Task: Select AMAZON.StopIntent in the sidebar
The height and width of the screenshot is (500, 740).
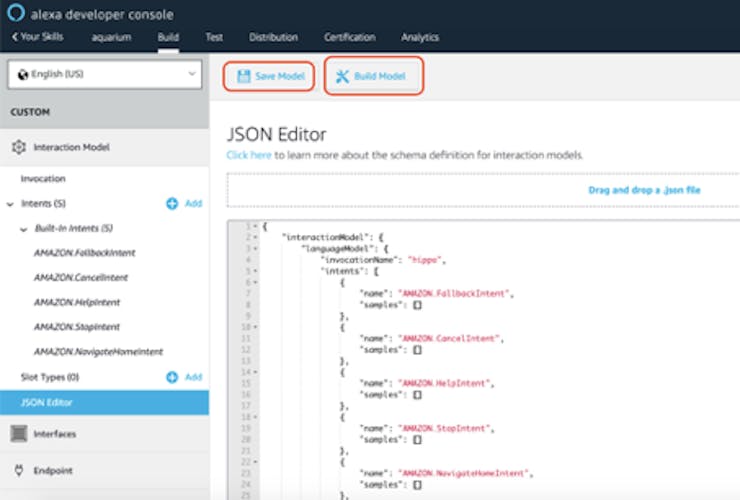Action: click(x=77, y=327)
